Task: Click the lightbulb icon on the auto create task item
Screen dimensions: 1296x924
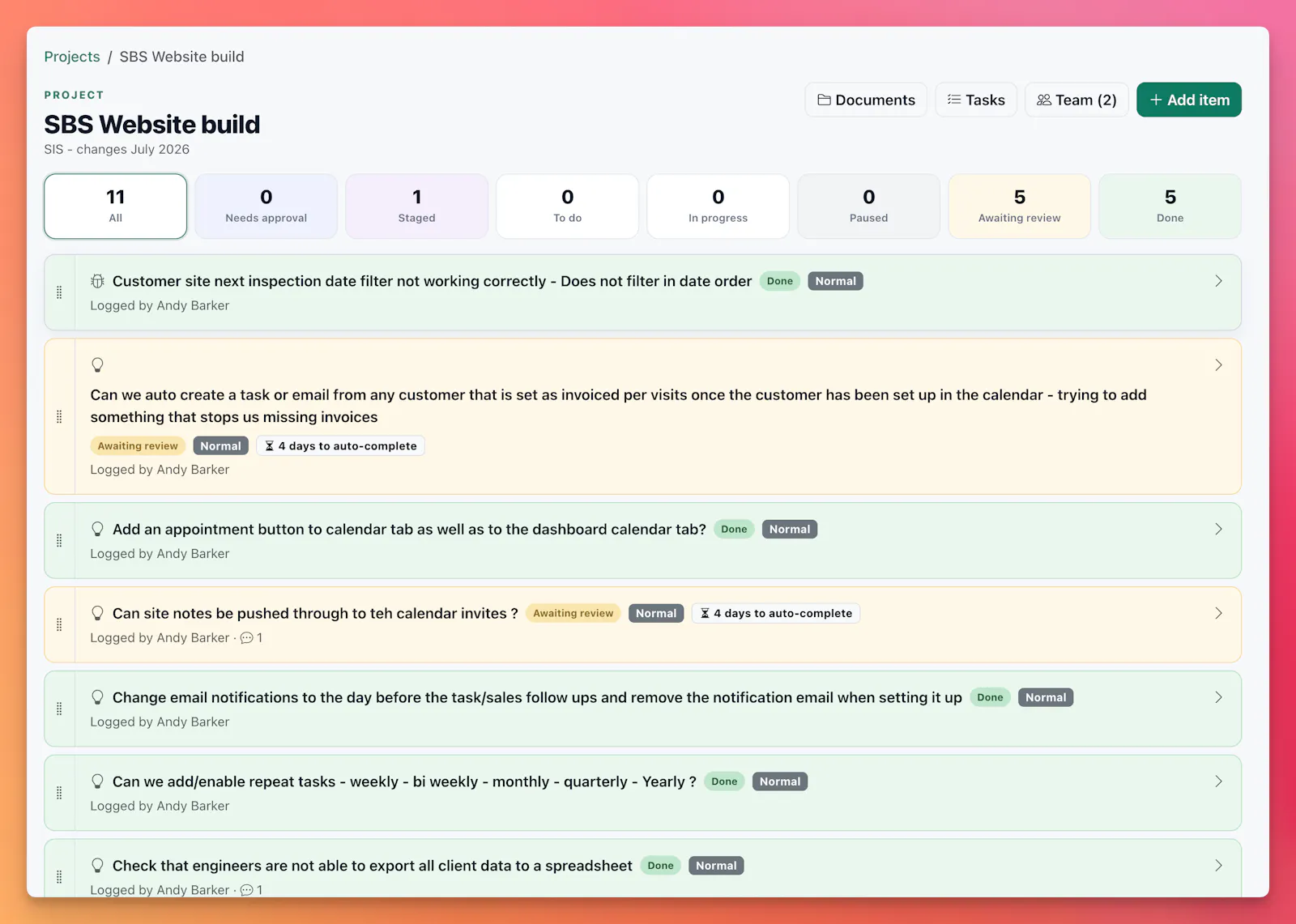Action: tap(97, 365)
